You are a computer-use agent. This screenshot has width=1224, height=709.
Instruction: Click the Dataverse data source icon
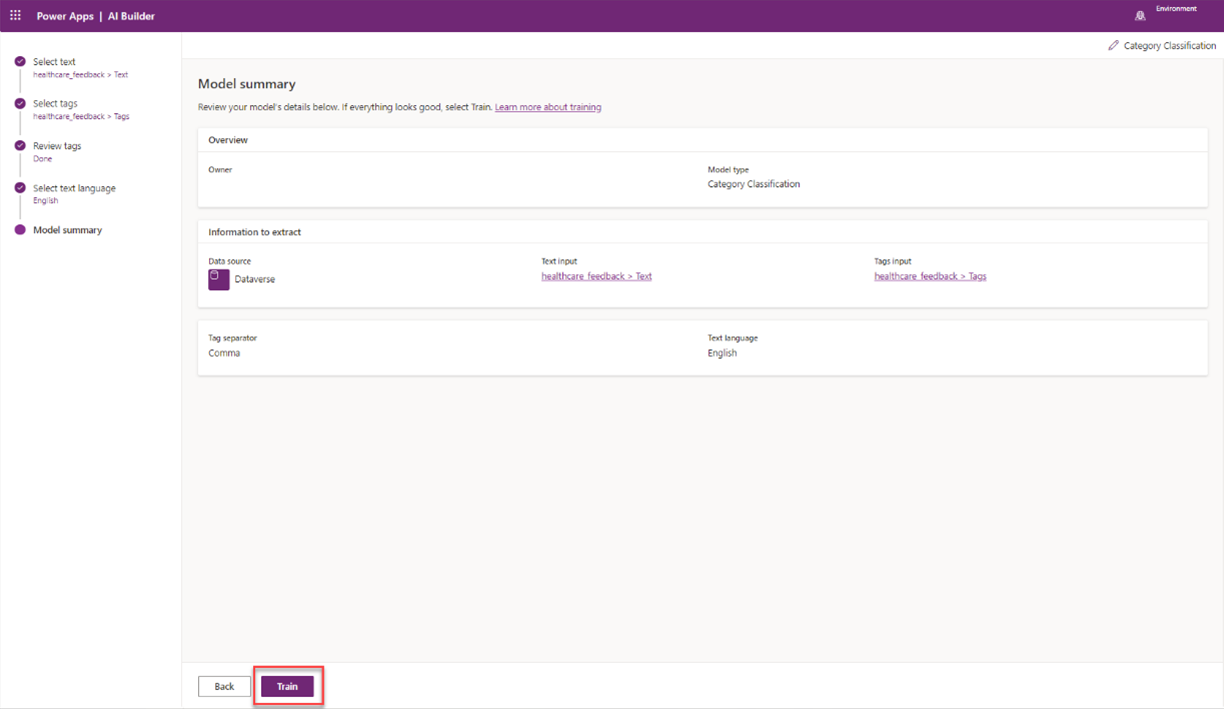click(218, 279)
